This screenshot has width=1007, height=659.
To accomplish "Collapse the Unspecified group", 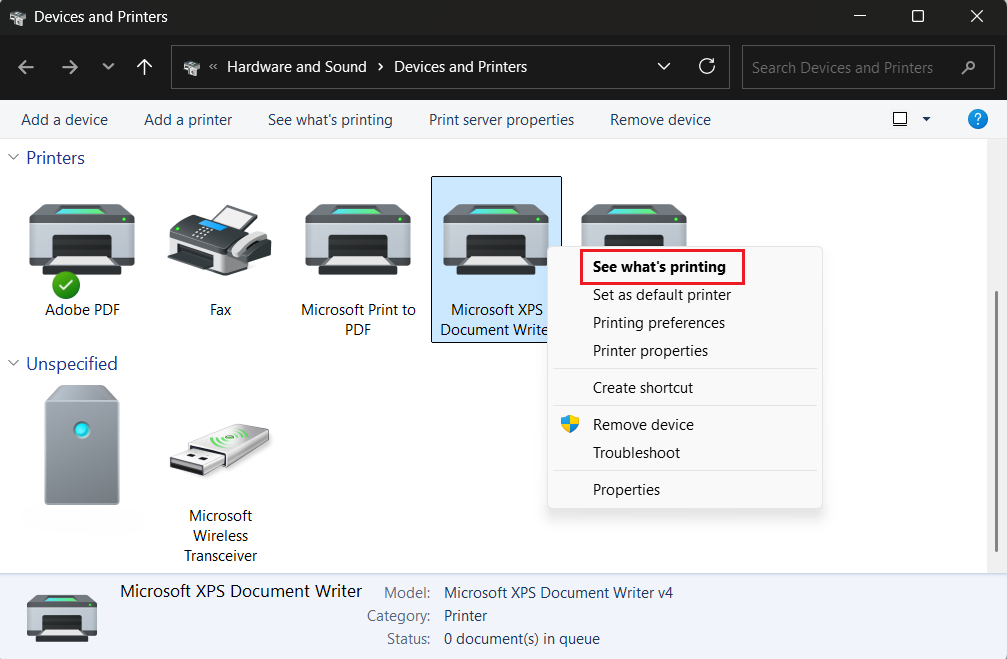I will [x=14, y=364].
